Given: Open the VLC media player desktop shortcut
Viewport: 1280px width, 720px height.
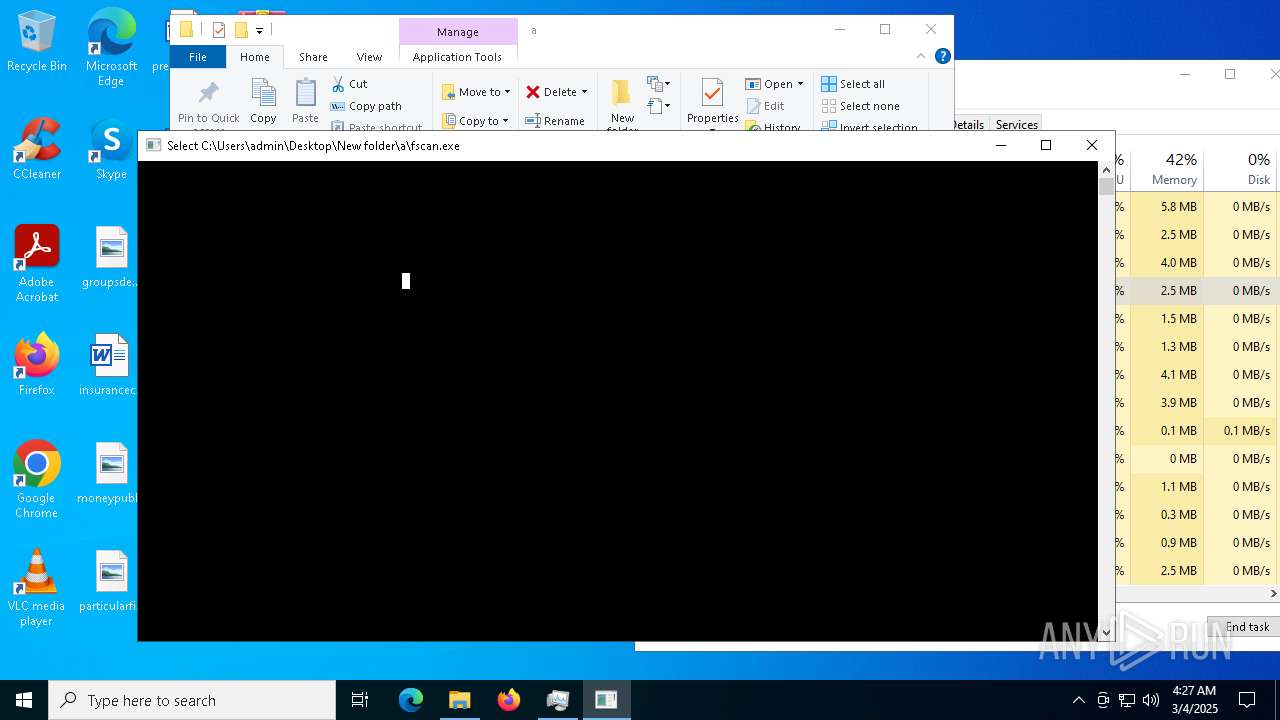Looking at the screenshot, I should (x=37, y=587).
